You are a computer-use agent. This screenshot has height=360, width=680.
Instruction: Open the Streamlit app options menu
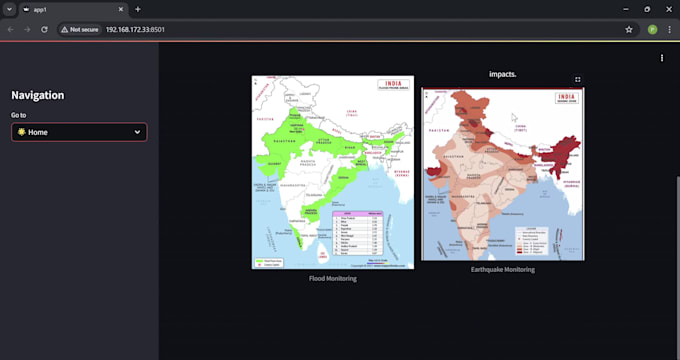coord(662,58)
